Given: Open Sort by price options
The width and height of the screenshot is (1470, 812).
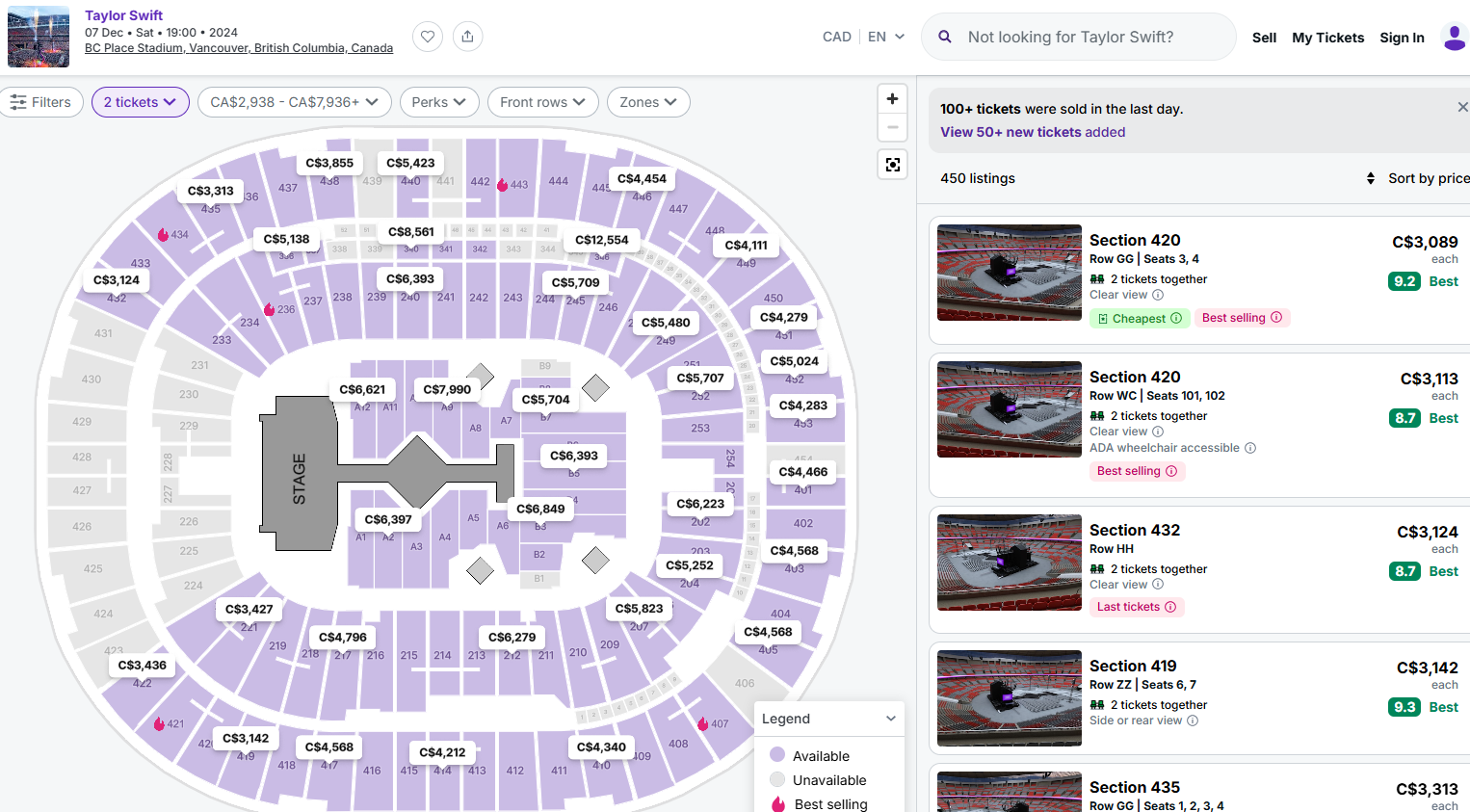Looking at the screenshot, I should (1418, 178).
